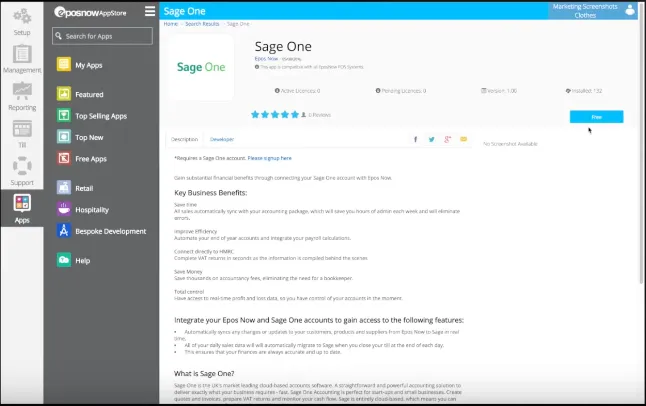This screenshot has height=406, width=646.
Task: Open Top Selling Apps menu entry
Action: click(101, 116)
